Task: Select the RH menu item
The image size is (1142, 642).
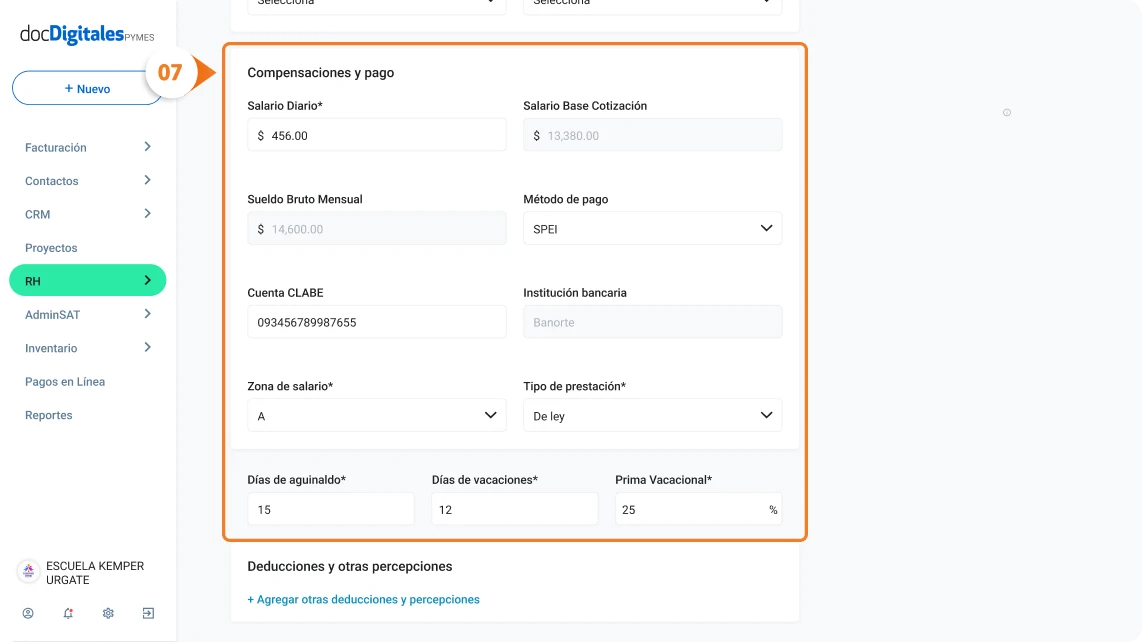Action: pyautogui.click(x=87, y=281)
